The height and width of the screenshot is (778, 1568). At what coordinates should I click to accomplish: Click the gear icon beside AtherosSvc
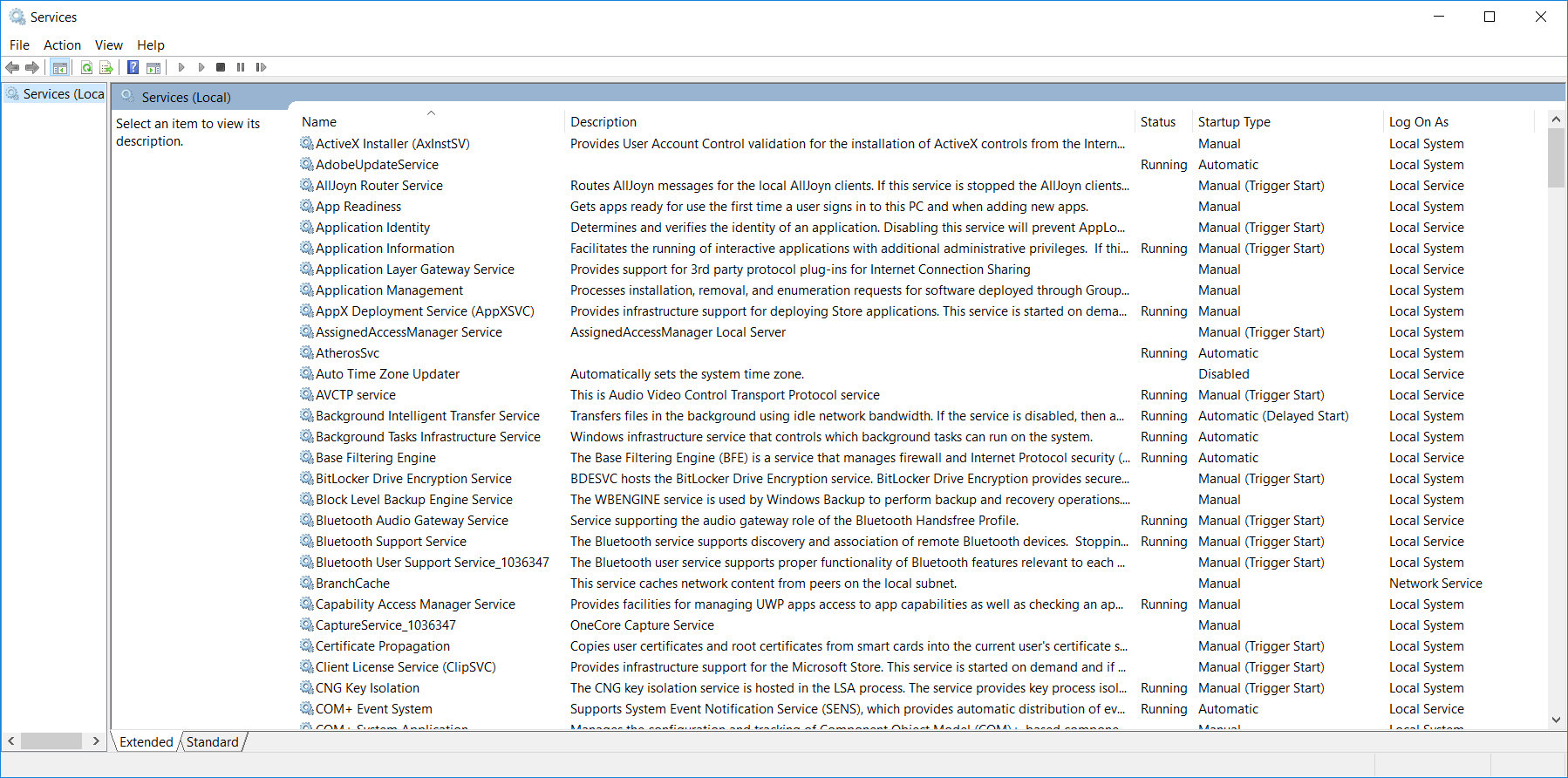(x=307, y=352)
